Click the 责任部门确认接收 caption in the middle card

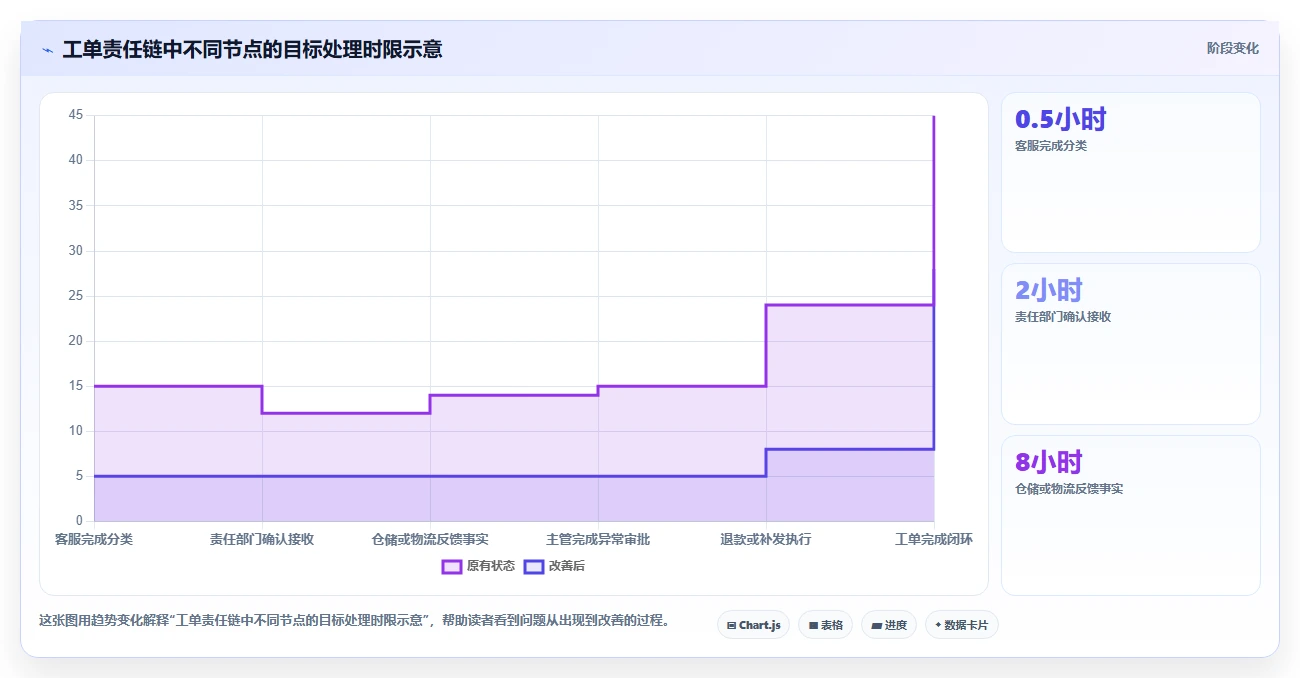point(1063,317)
